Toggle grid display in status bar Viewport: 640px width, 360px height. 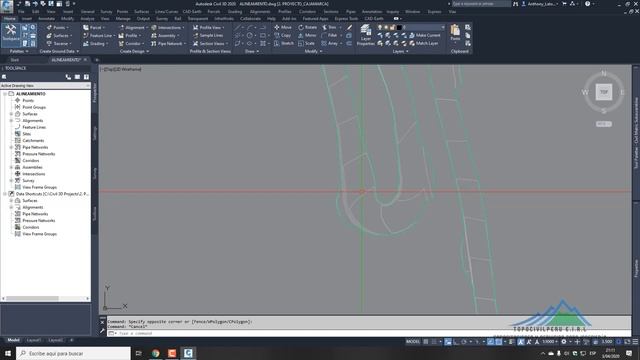[x=426, y=342]
